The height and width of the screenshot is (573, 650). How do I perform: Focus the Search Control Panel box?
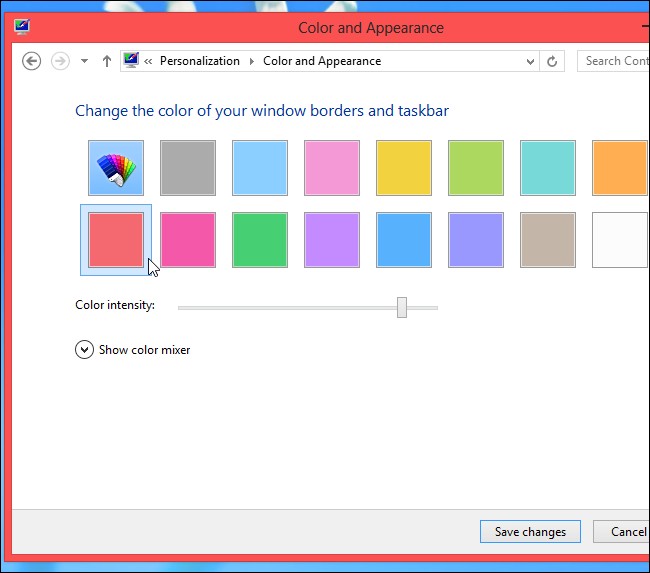pyautogui.click(x=614, y=61)
